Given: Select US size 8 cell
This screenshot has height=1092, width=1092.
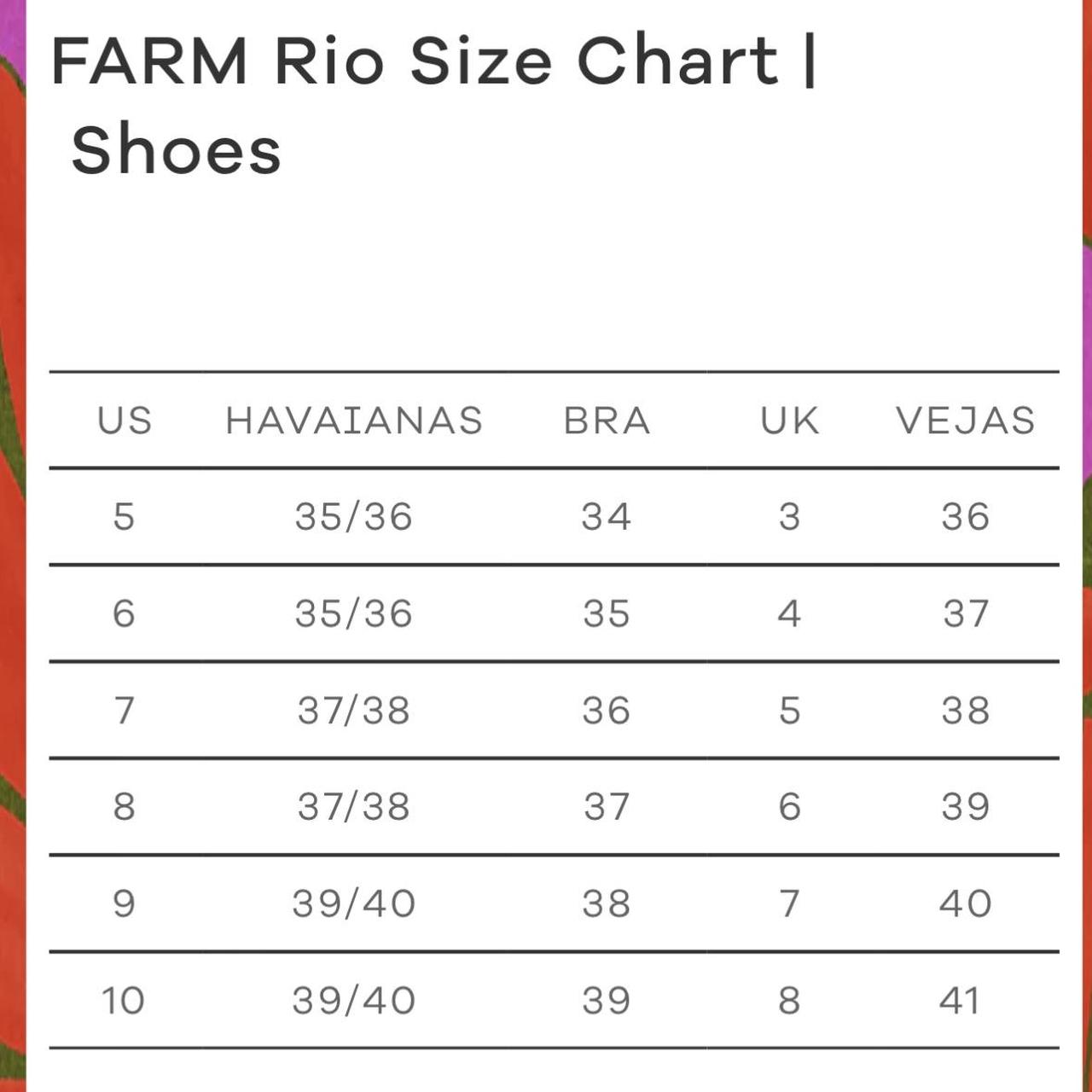Looking at the screenshot, I should [125, 806].
